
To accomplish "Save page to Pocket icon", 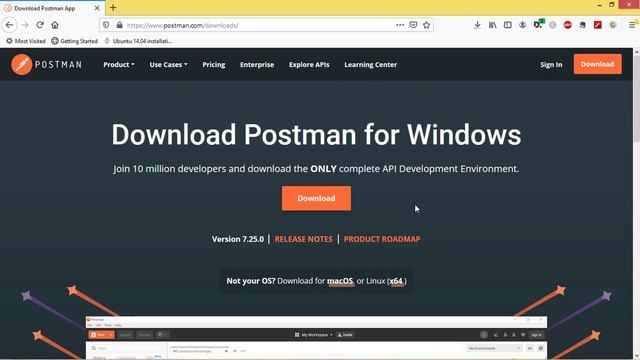I will tap(413, 25).
